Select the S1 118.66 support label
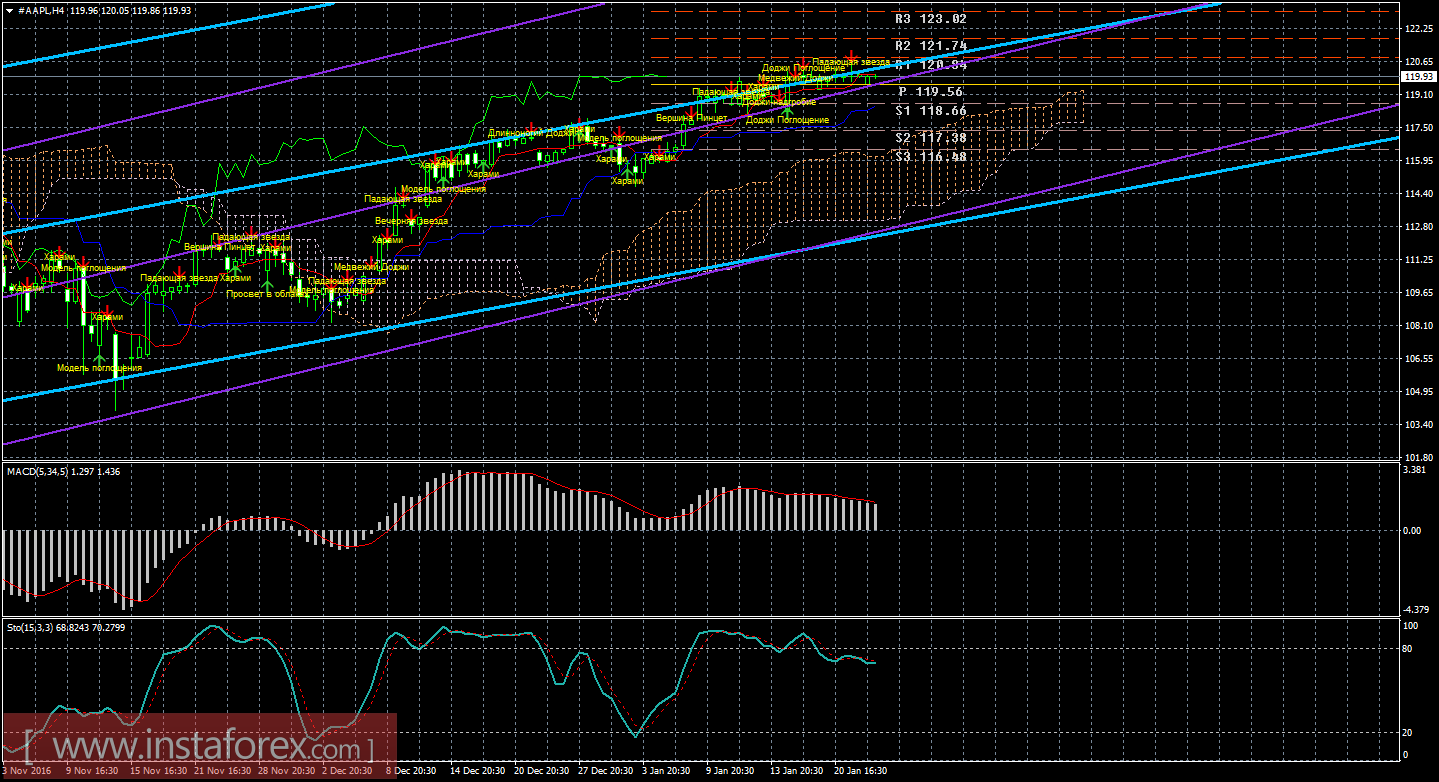The image size is (1439, 782). point(930,111)
